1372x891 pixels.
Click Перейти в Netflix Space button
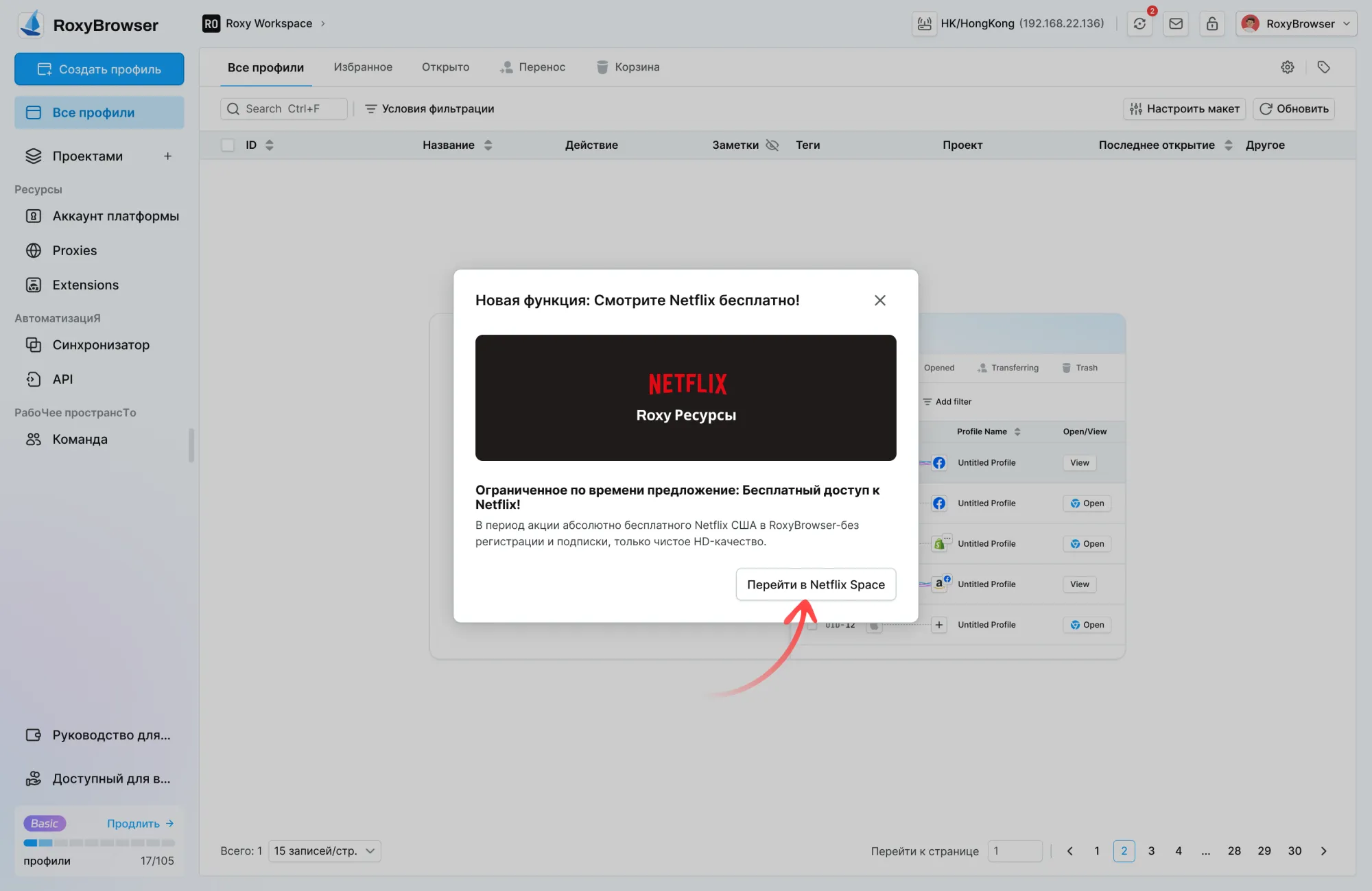816,584
